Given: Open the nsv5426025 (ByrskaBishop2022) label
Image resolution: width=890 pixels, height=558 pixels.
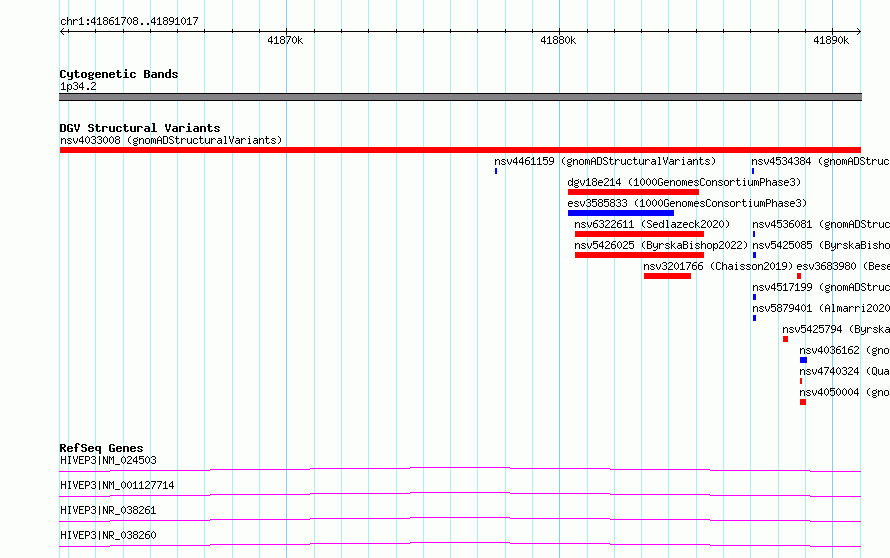Looking at the screenshot, I should point(661,245).
